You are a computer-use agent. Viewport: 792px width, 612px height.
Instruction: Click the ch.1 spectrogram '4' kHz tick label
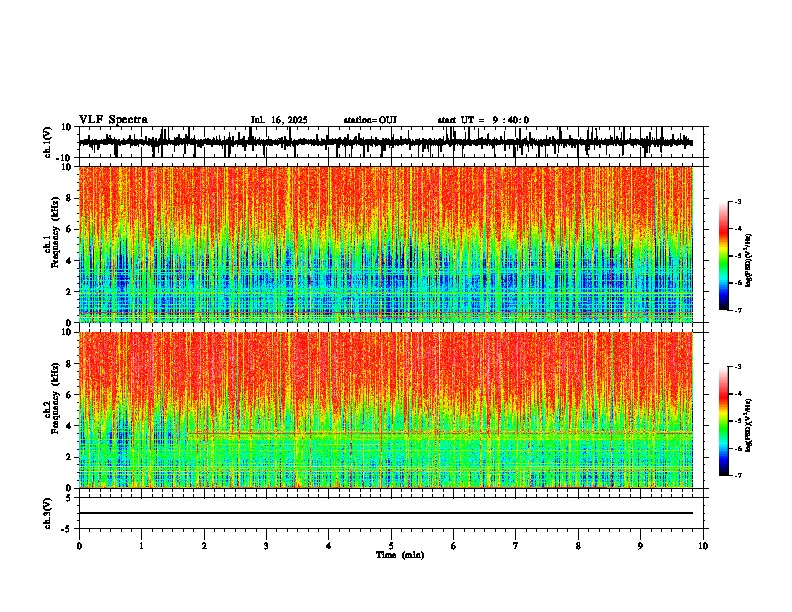coord(69,261)
